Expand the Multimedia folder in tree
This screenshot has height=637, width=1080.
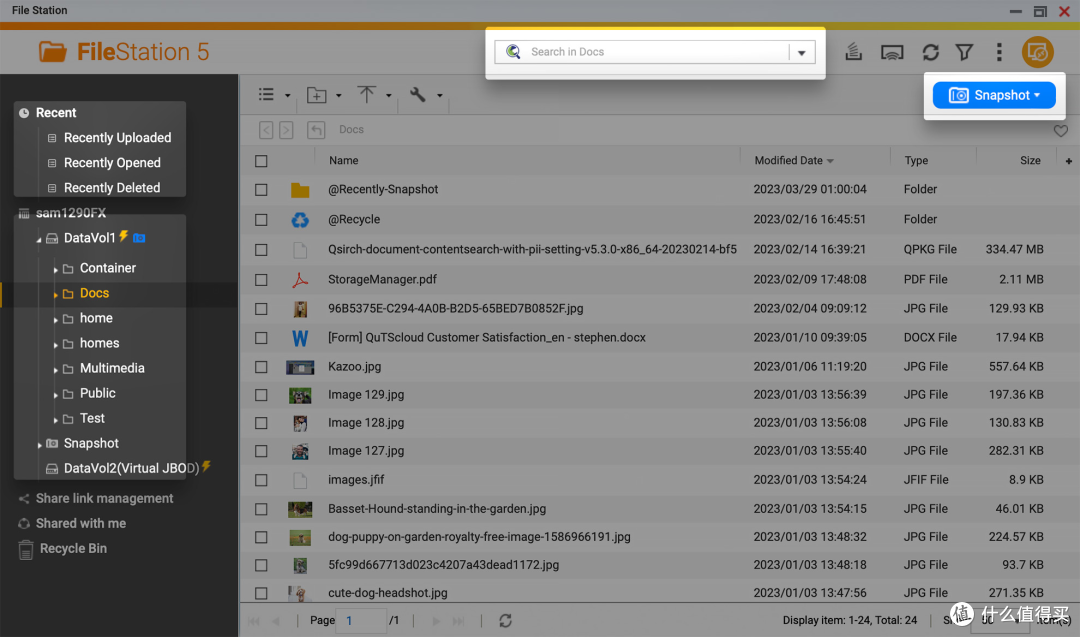[56, 369]
